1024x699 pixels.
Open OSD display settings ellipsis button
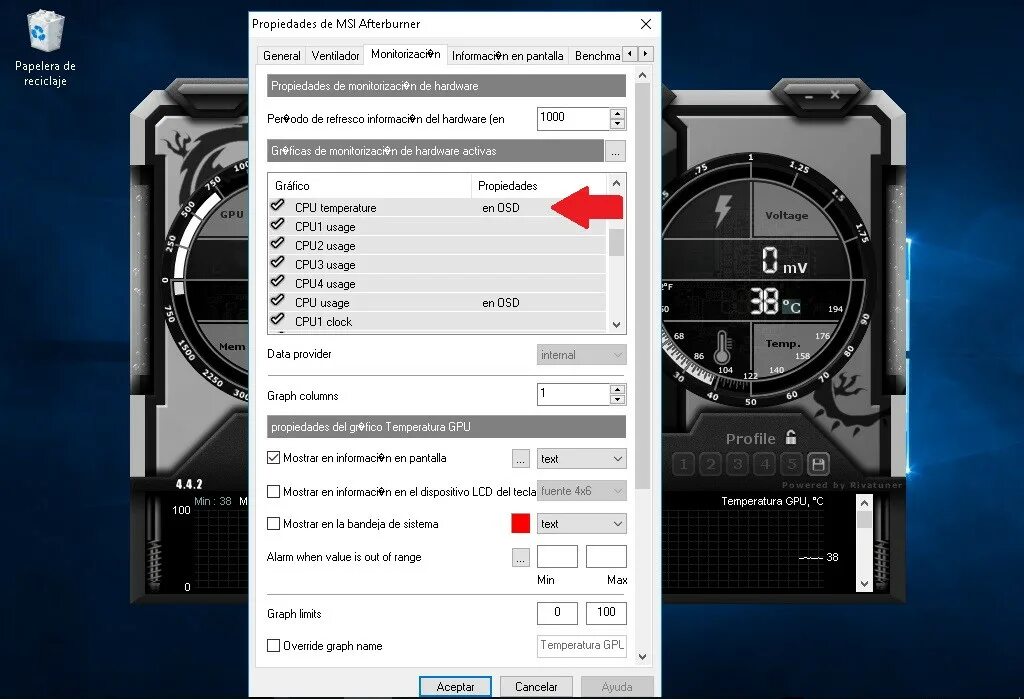click(520, 459)
